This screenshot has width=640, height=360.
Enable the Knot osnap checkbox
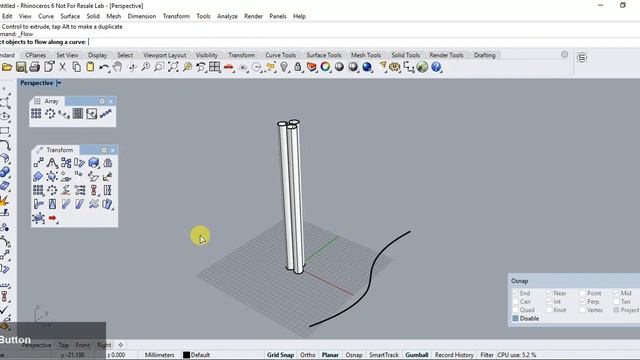coord(549,310)
